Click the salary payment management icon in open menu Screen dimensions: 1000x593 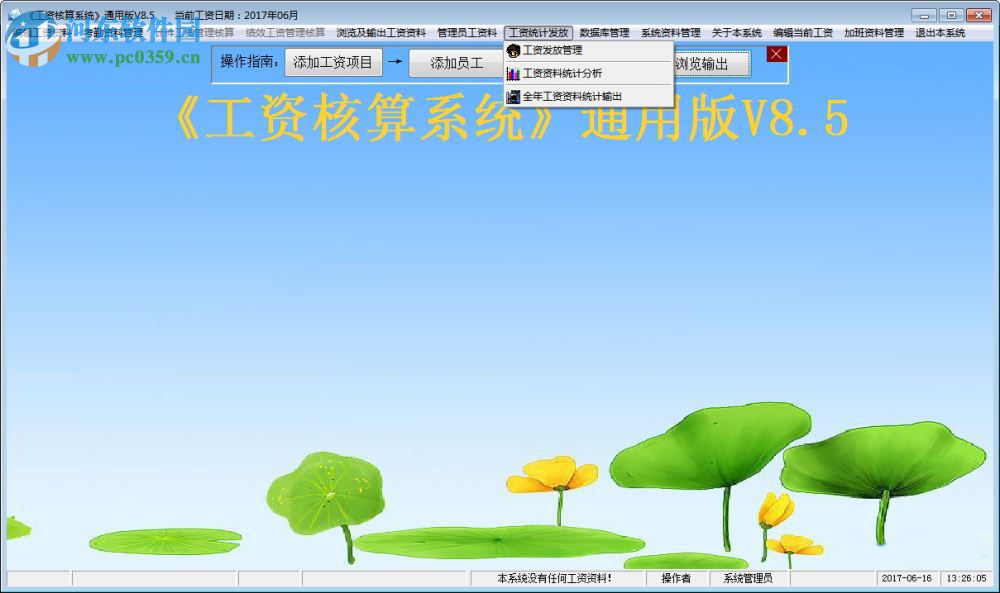(513, 50)
